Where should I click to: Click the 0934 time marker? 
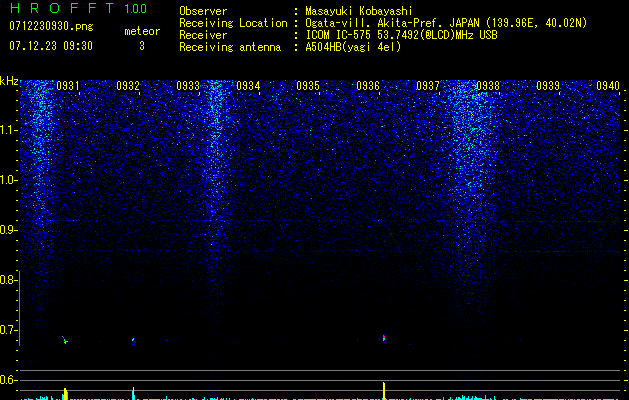pyautogui.click(x=248, y=86)
